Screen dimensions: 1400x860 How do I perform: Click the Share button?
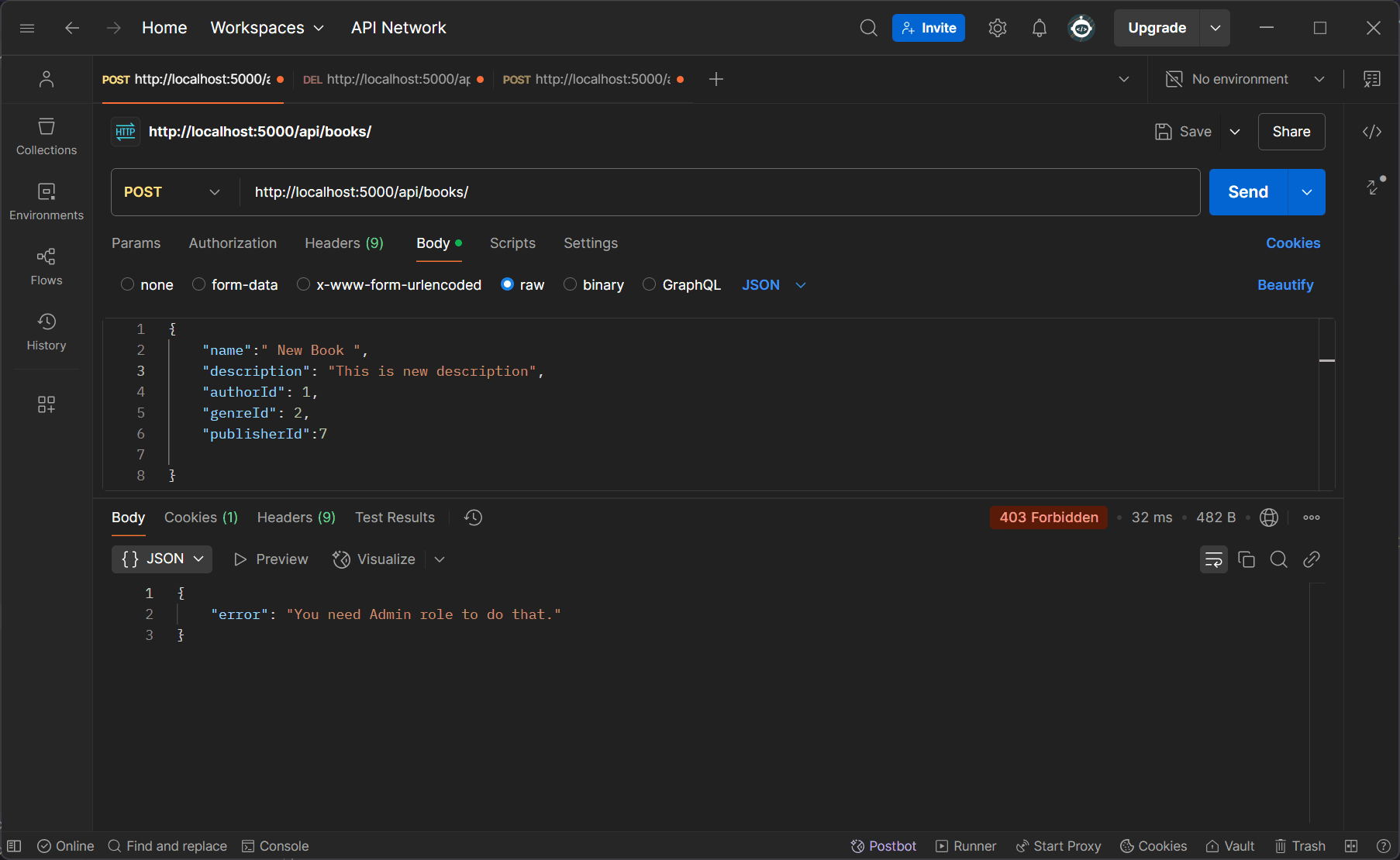click(x=1291, y=132)
